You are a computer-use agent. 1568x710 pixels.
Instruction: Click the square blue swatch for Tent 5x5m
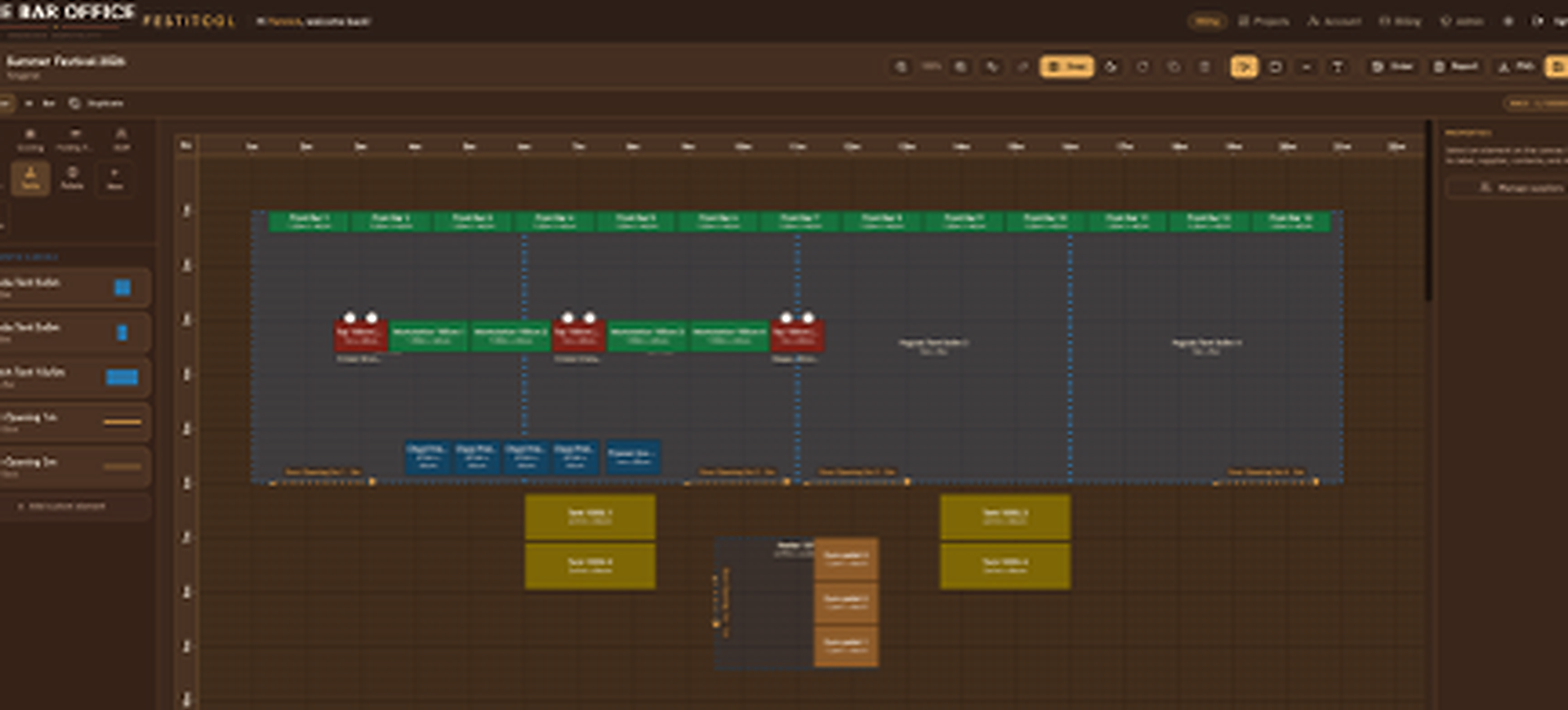[122, 287]
